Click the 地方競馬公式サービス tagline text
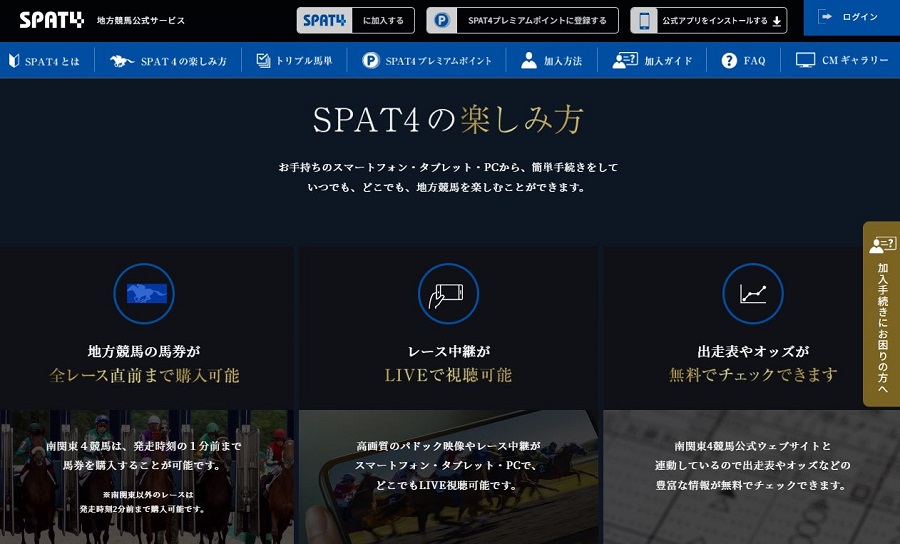900x544 pixels. [141, 21]
